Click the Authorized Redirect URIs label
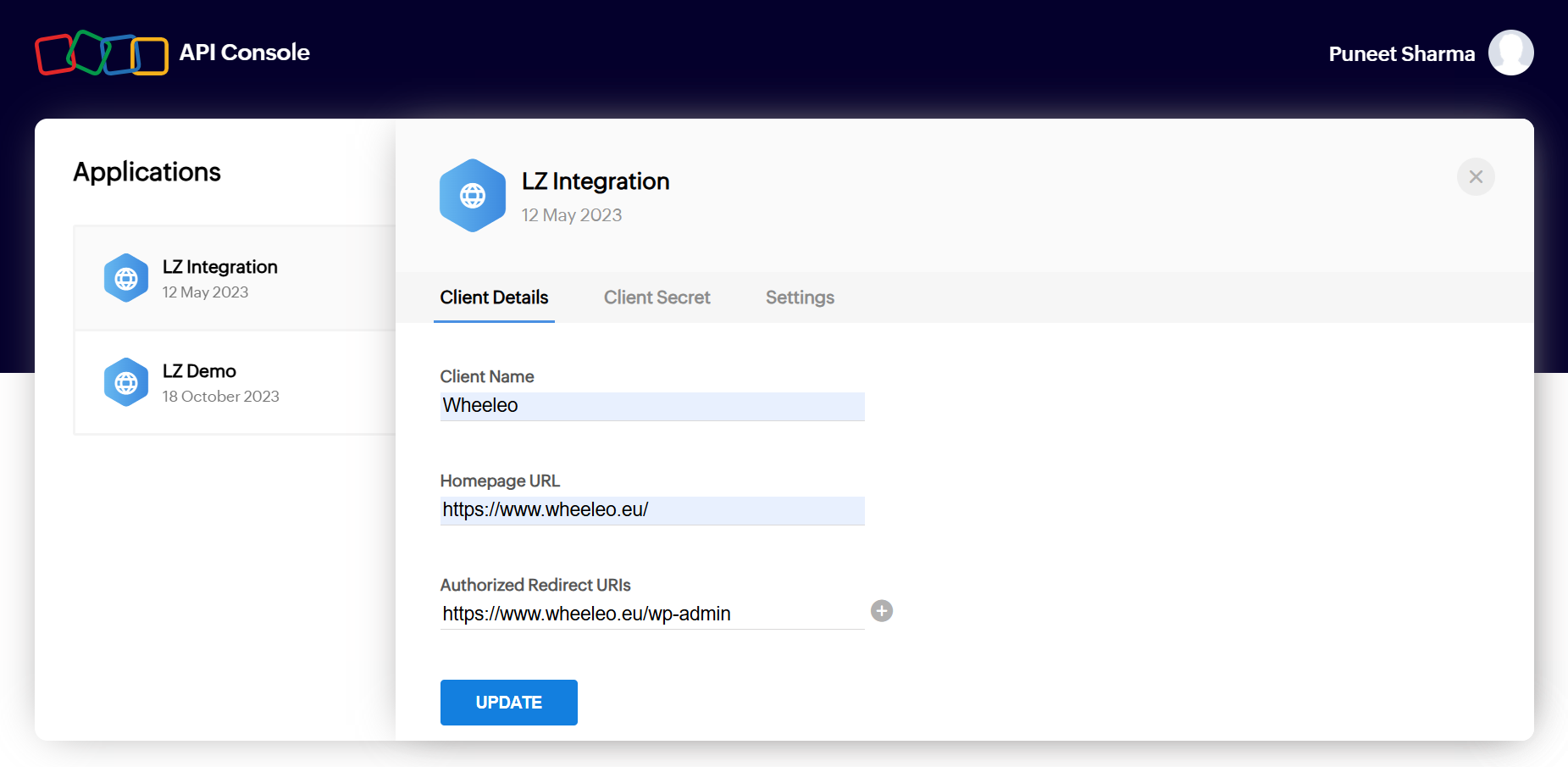The image size is (1568, 767). pos(535,585)
